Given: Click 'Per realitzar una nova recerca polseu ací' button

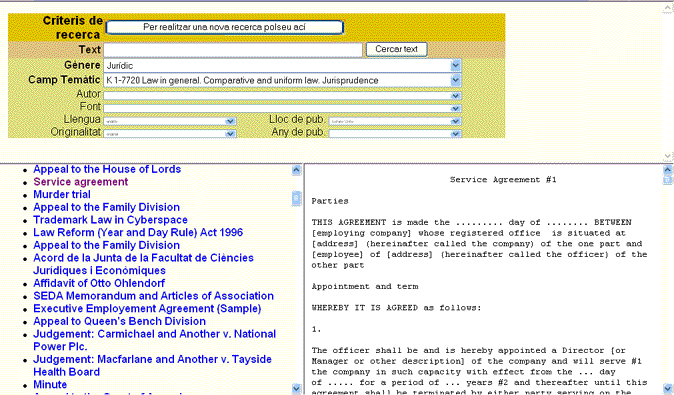Looking at the screenshot, I should tap(224, 27).
